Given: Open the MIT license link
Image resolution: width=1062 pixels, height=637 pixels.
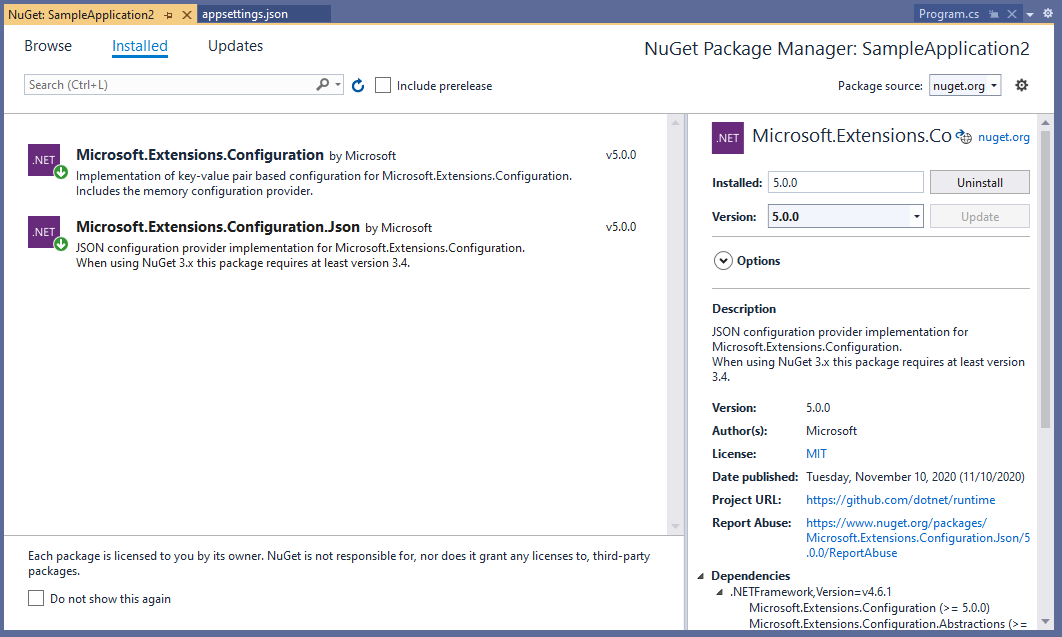Looking at the screenshot, I should click(816, 454).
